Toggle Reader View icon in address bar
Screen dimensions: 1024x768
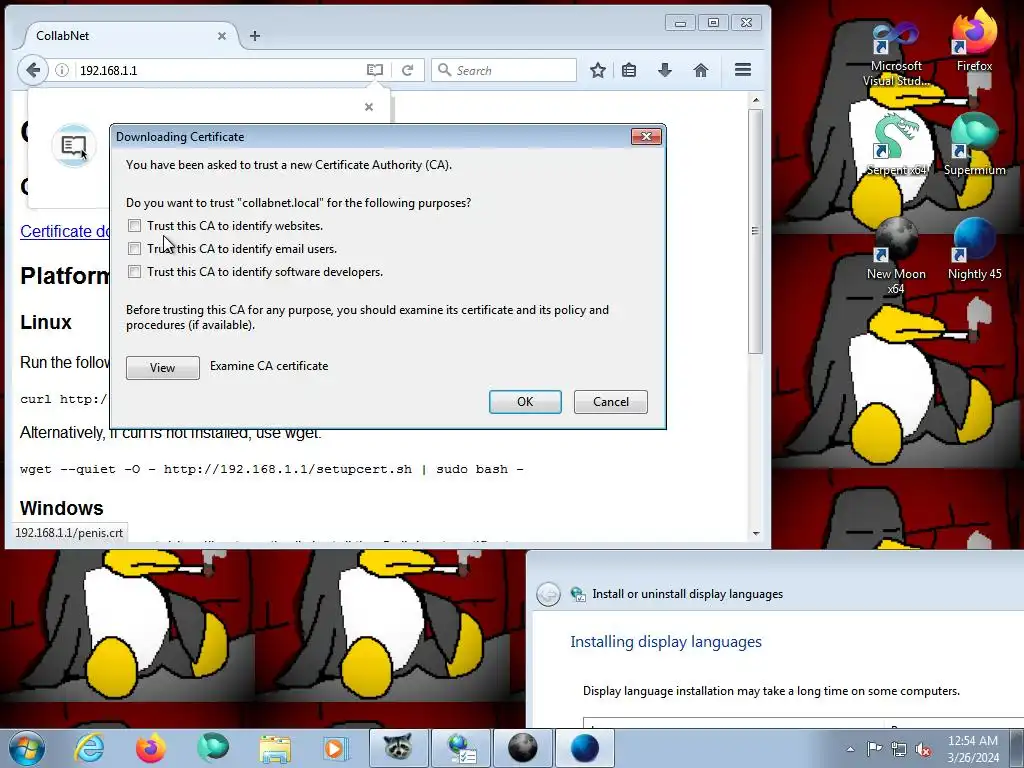375,70
